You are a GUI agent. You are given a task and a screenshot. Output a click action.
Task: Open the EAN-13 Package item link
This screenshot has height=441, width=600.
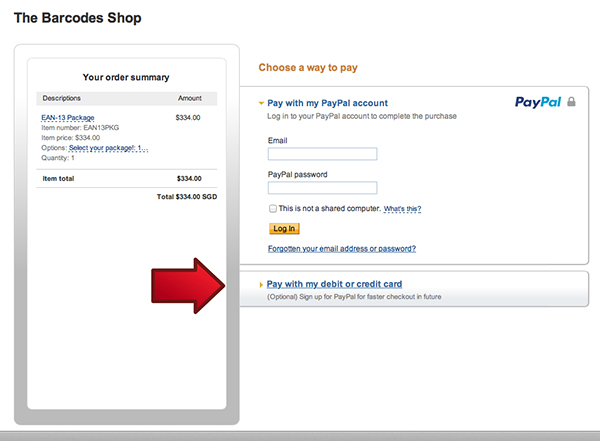[68, 118]
